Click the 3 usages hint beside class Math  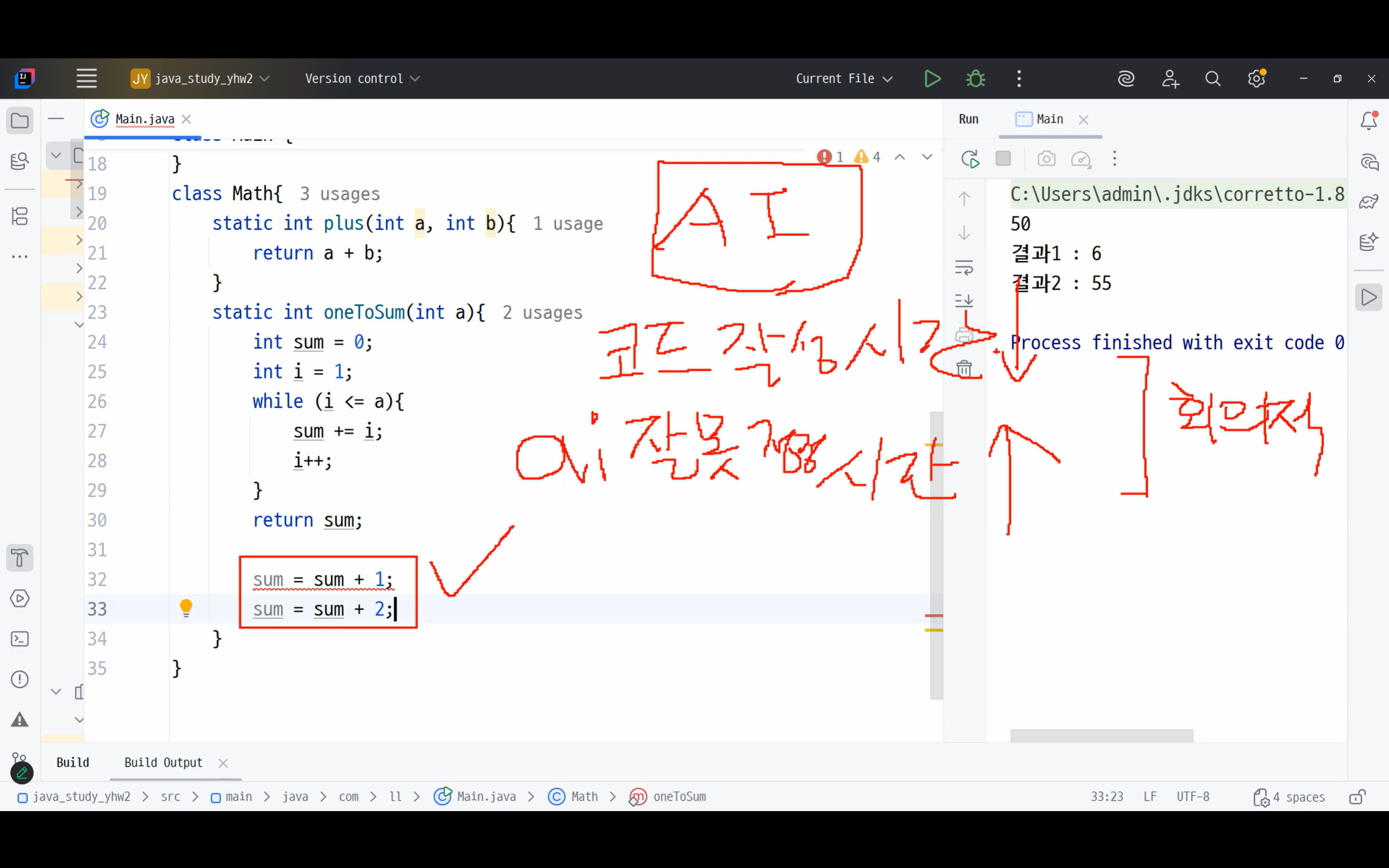[x=340, y=194]
